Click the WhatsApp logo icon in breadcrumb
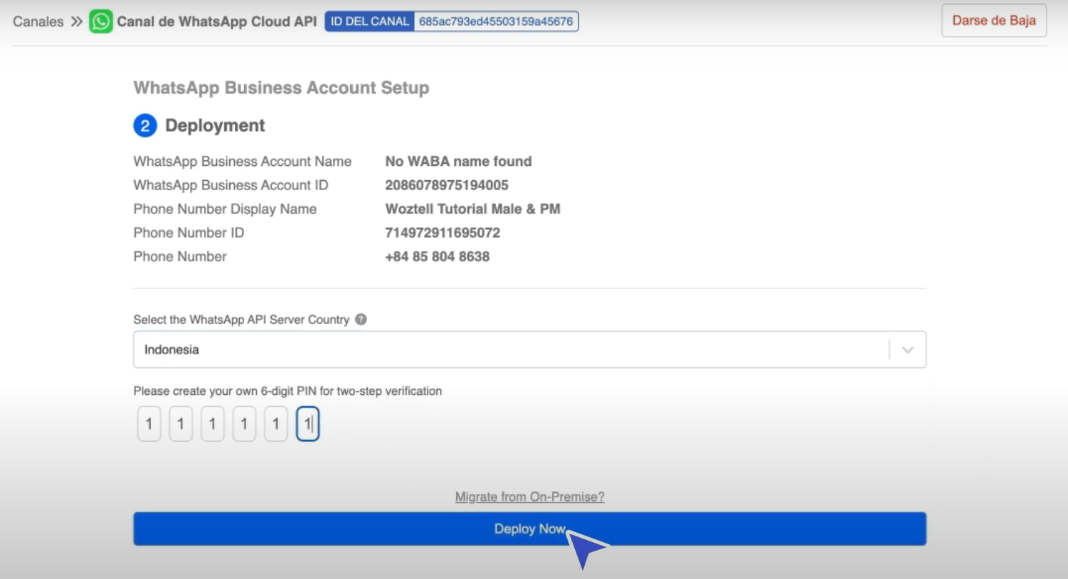 [101, 21]
